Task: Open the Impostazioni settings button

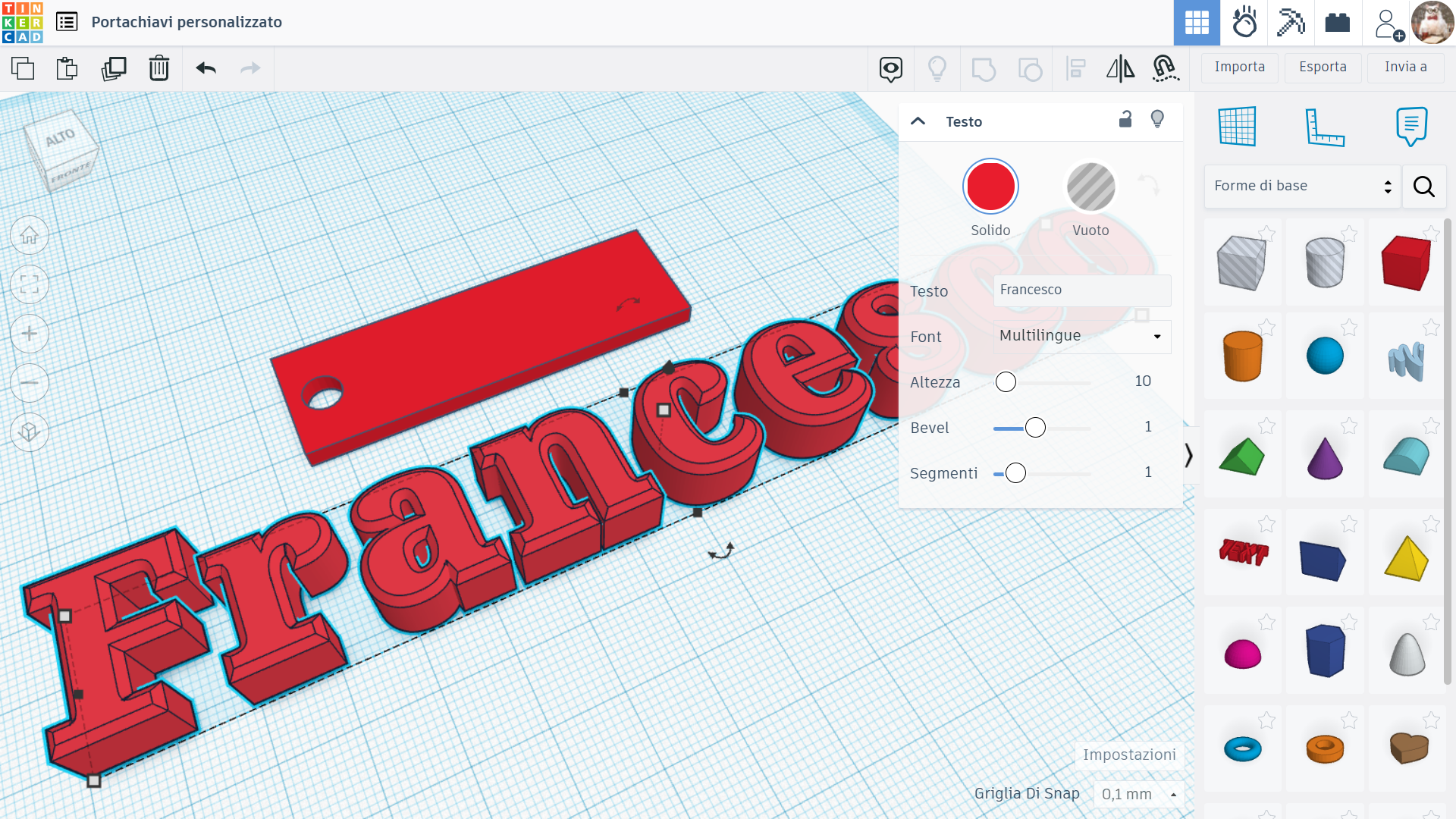Action: [x=1129, y=755]
